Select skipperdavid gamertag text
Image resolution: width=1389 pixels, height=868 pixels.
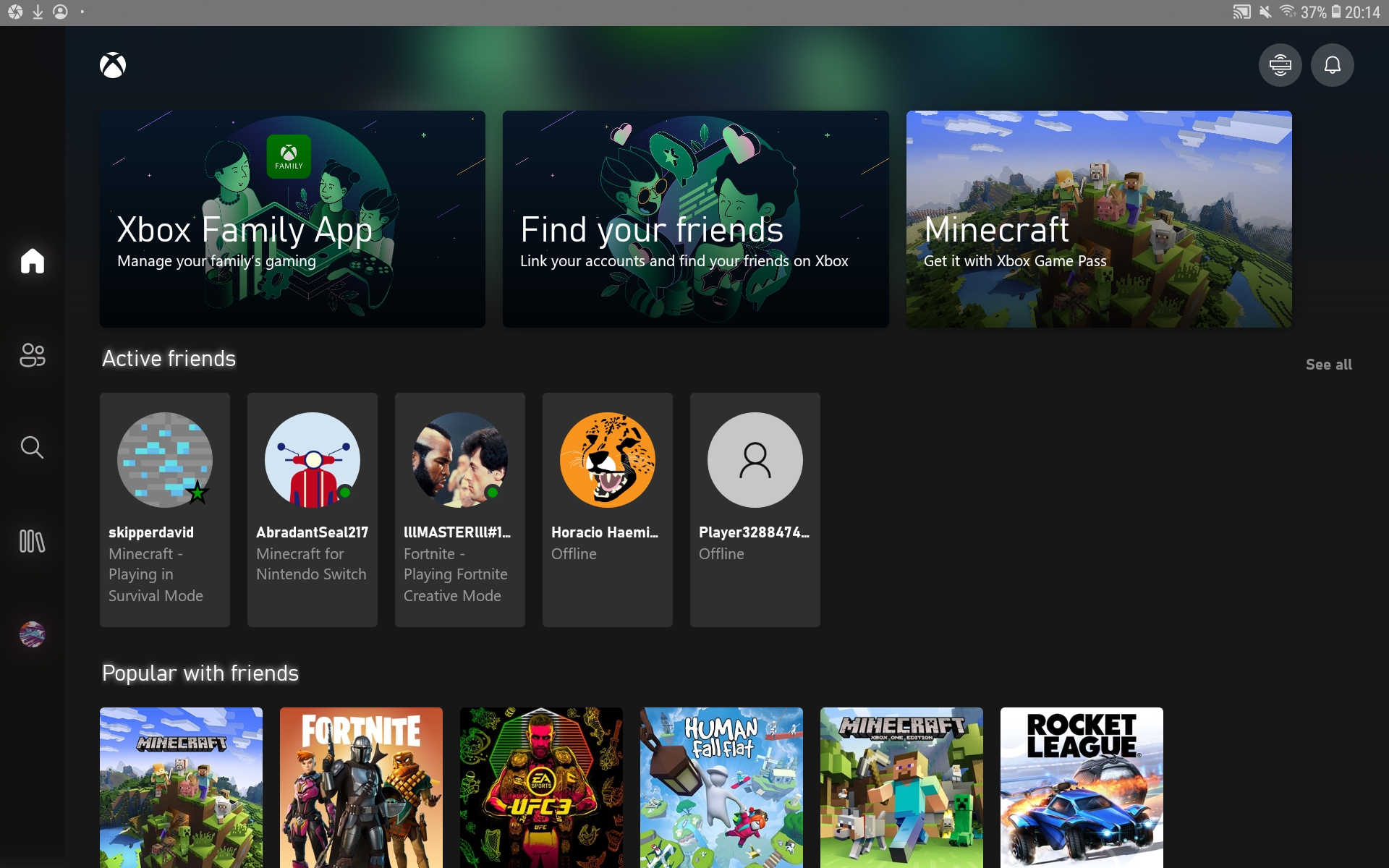click(151, 532)
